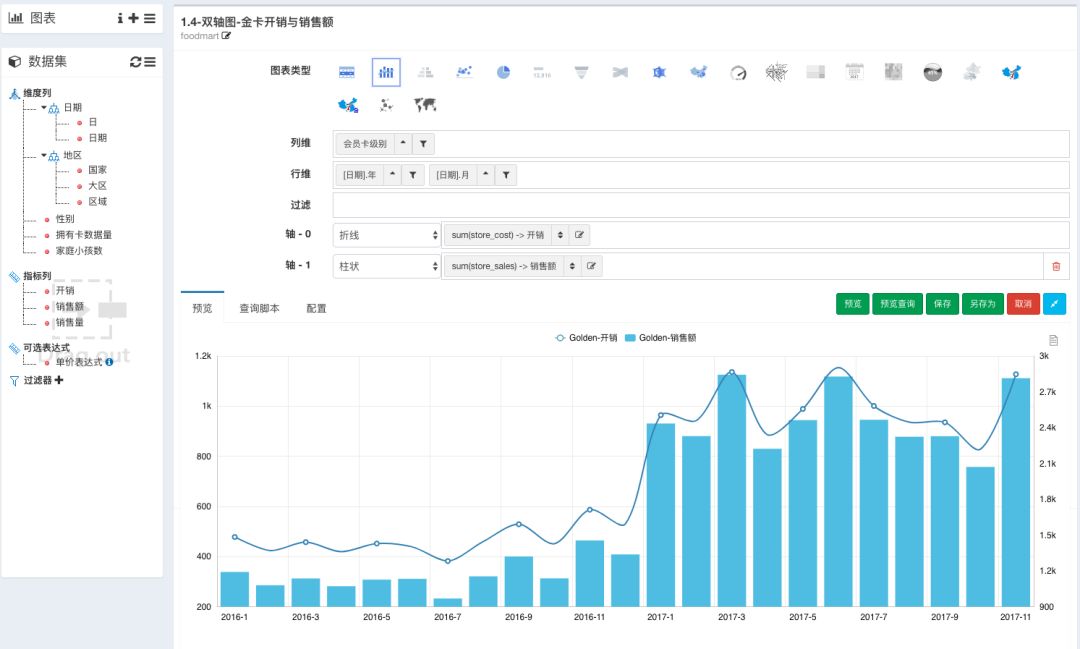Select the gauge chart type
The height and width of the screenshot is (649, 1080).
[737, 71]
